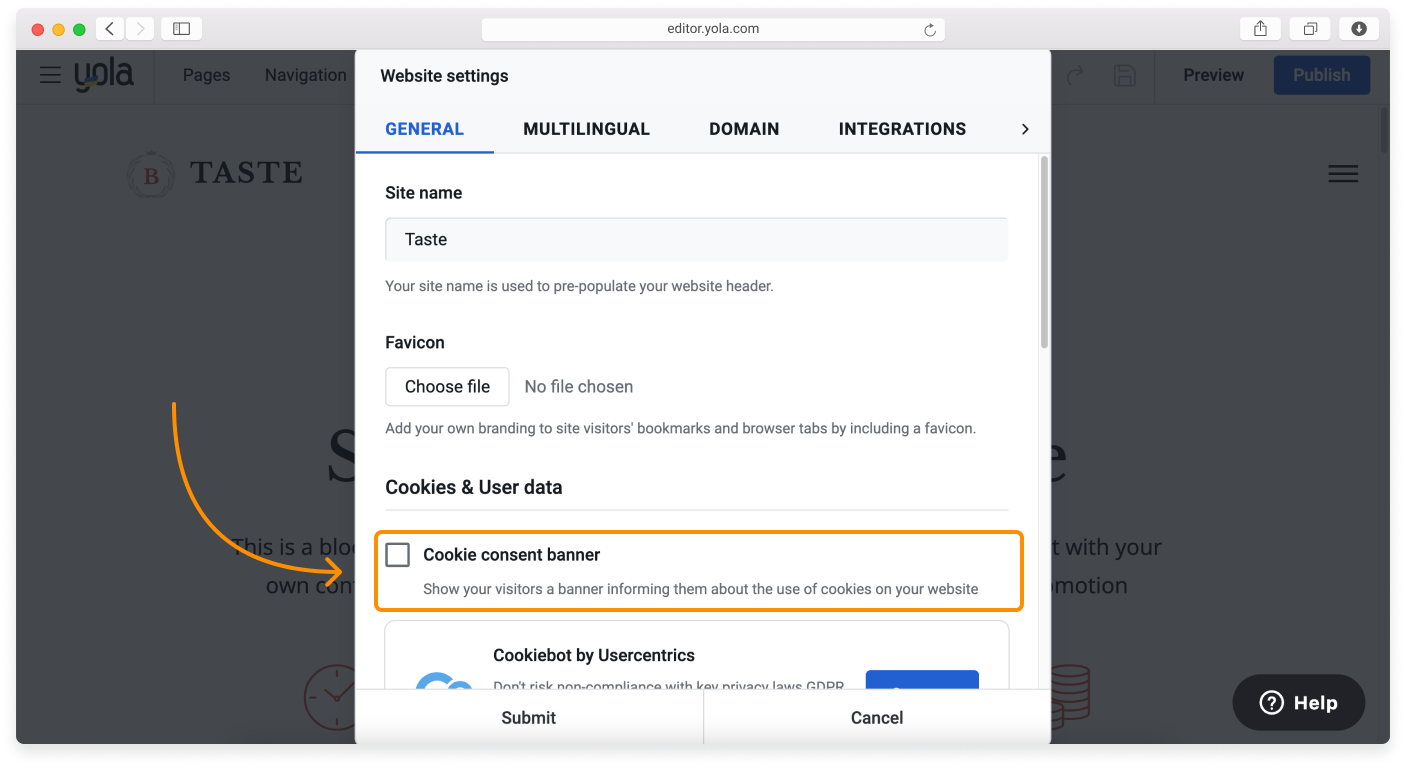This screenshot has height=768, width=1406.
Task: Reload the page in address bar
Action: pyautogui.click(x=930, y=30)
